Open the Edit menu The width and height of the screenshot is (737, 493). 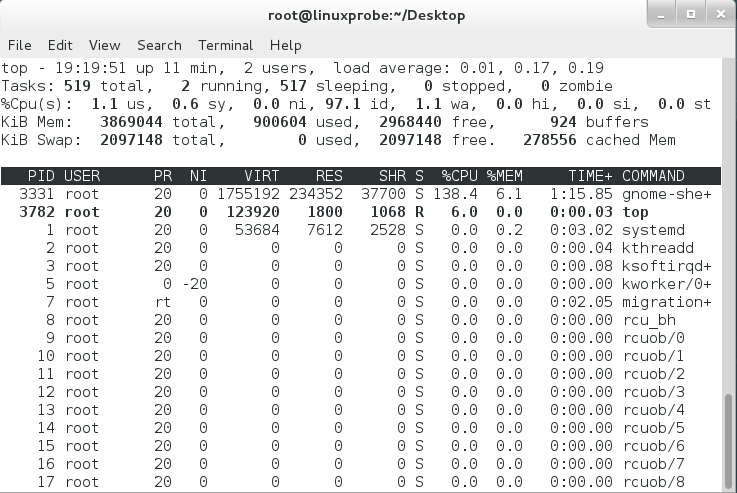[60, 45]
